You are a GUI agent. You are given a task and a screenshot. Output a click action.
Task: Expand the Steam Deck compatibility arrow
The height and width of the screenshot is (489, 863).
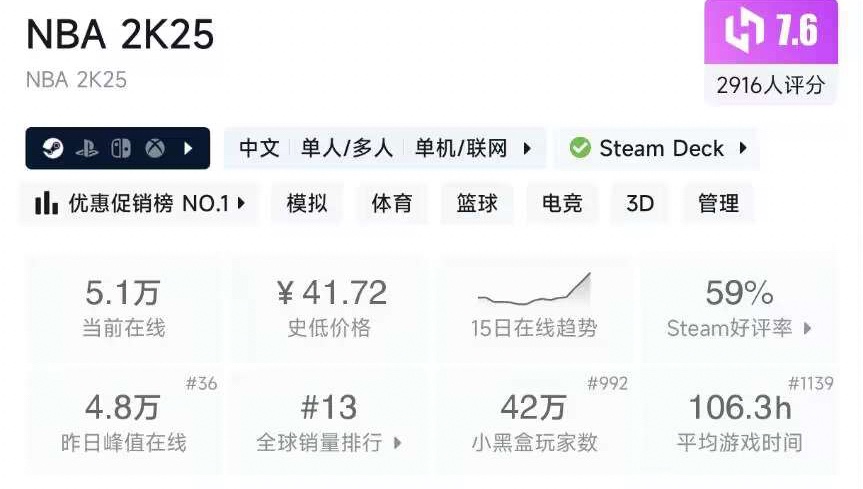pos(743,148)
